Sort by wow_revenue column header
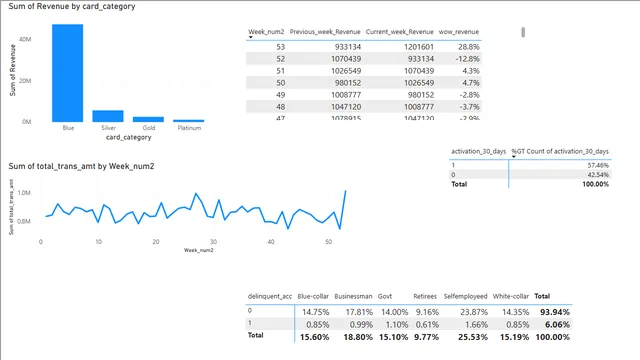Image resolution: width=640 pixels, height=360 pixels. point(459,32)
